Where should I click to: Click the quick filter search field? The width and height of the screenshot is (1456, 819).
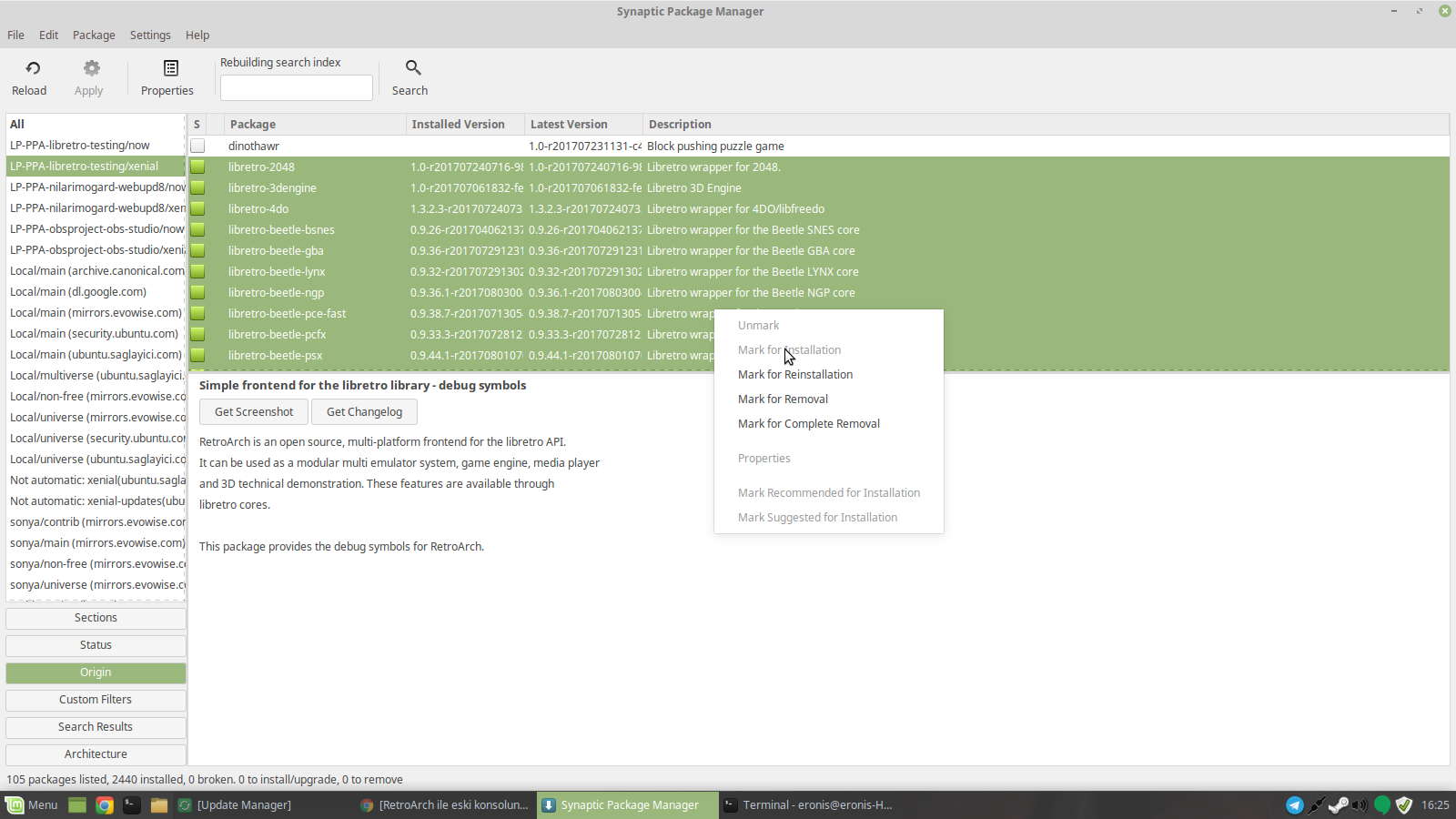(x=297, y=87)
